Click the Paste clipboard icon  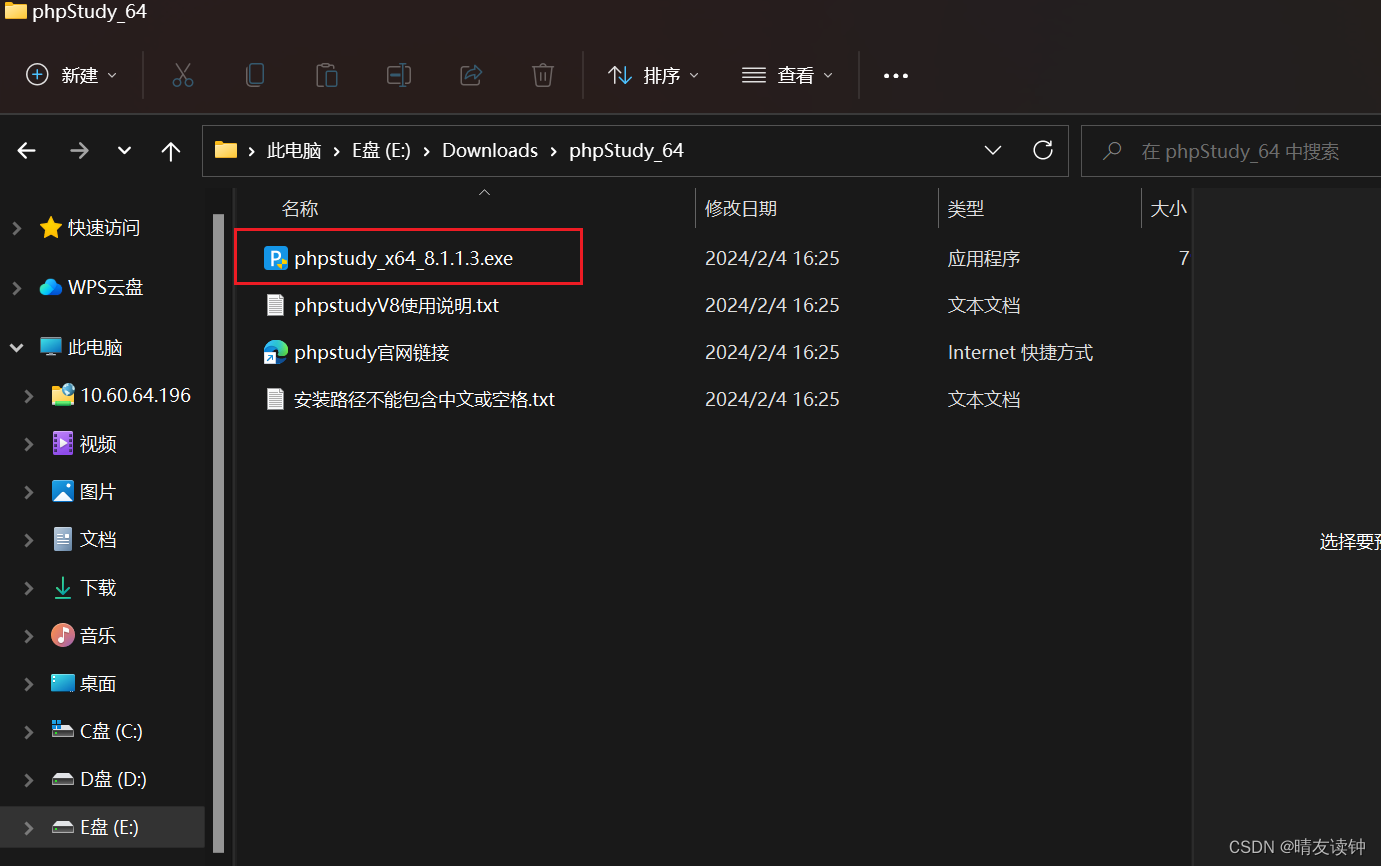(x=327, y=75)
